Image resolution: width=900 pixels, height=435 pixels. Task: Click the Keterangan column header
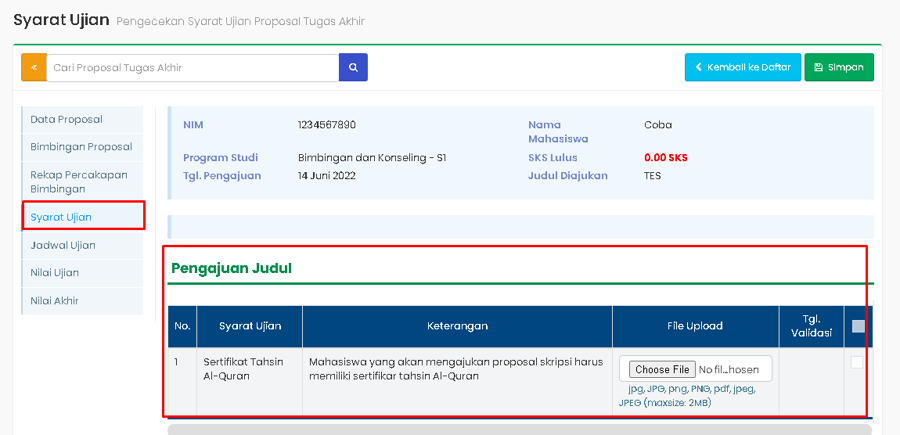(457, 326)
